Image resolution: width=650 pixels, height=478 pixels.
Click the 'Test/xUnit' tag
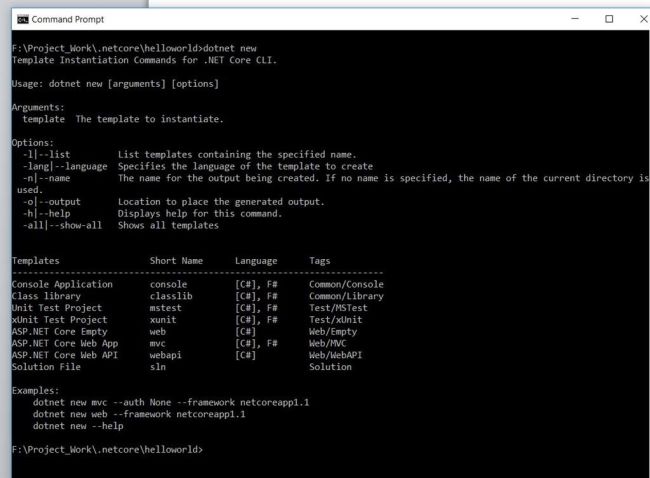pyautogui.click(x=336, y=320)
